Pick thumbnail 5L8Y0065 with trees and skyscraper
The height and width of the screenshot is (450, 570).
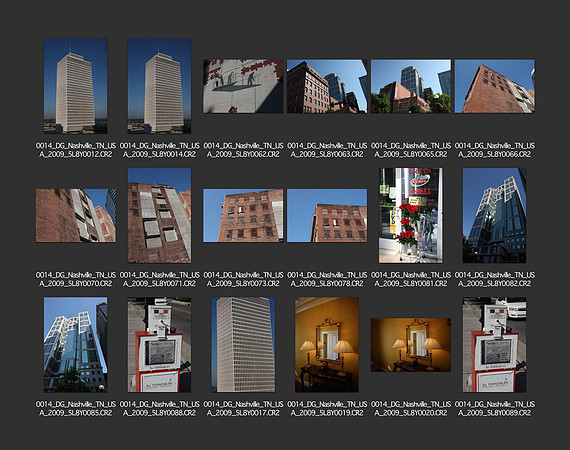pos(411,86)
